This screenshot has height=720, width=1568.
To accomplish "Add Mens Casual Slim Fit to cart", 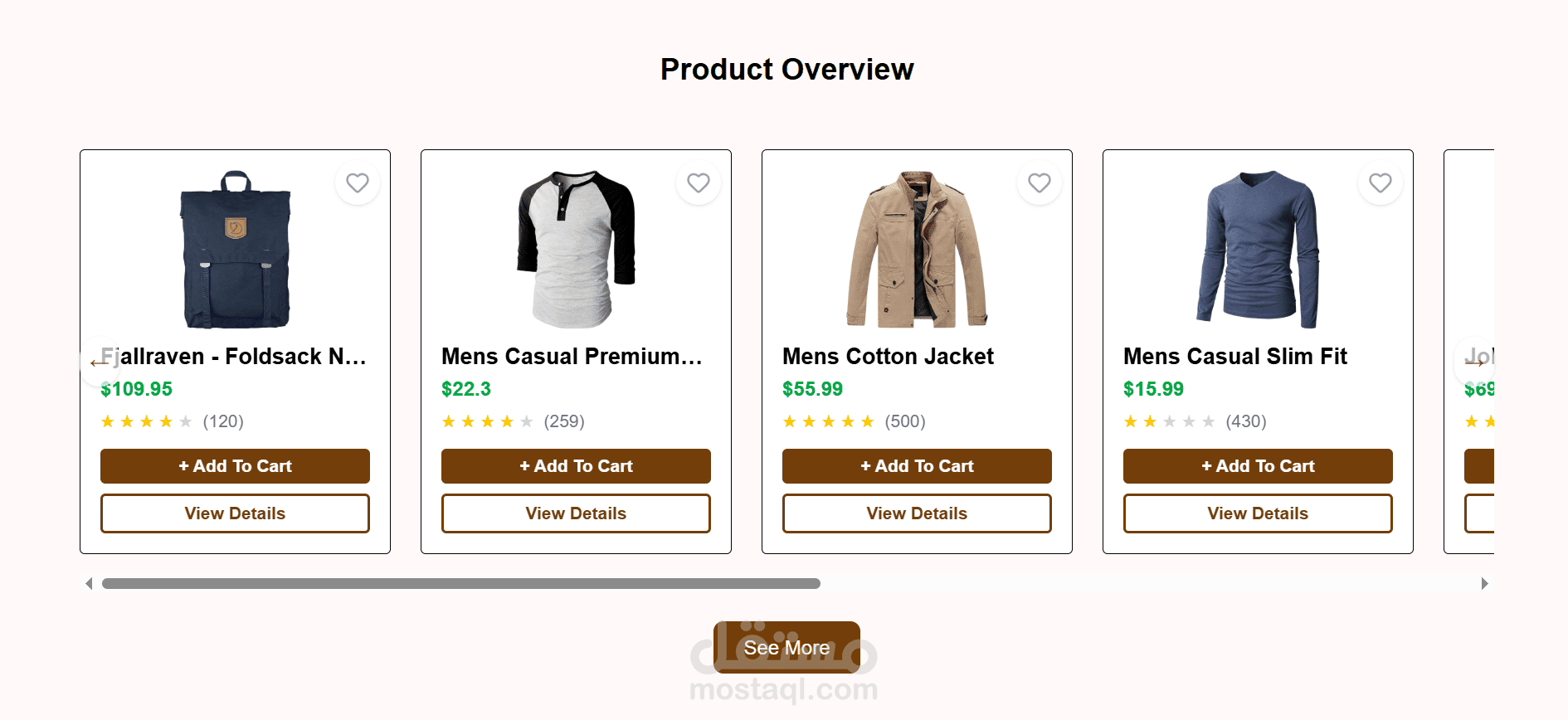I will pos(1258,466).
